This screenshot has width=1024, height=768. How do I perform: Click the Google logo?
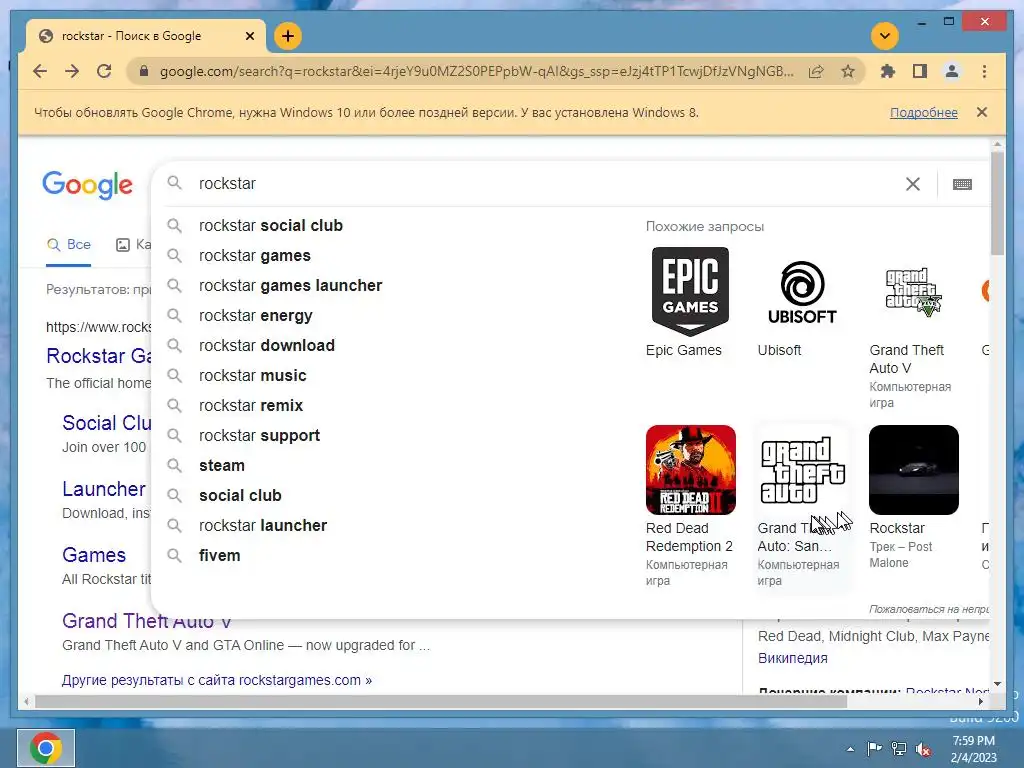pyautogui.click(x=88, y=185)
